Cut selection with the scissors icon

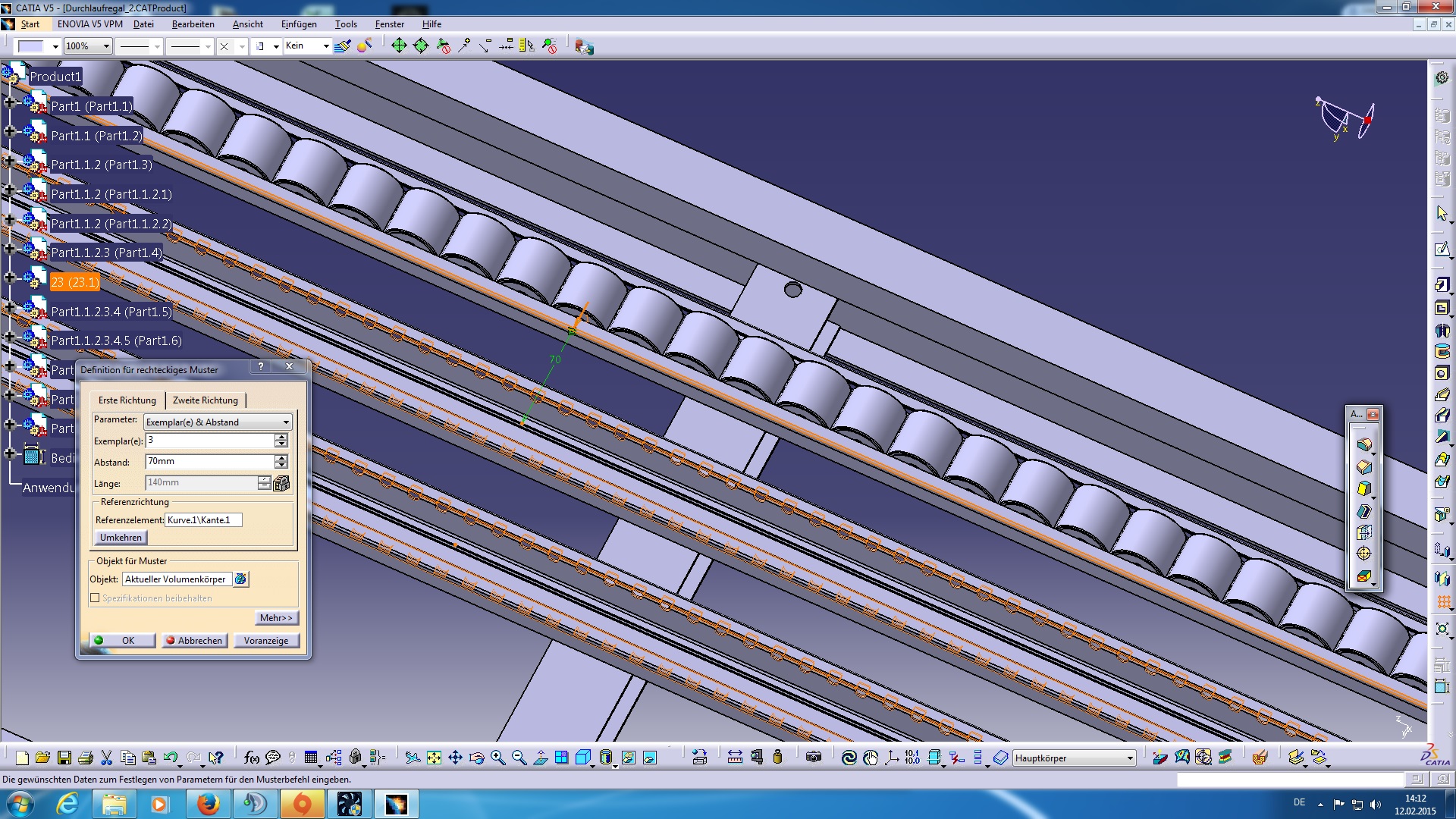[107, 758]
